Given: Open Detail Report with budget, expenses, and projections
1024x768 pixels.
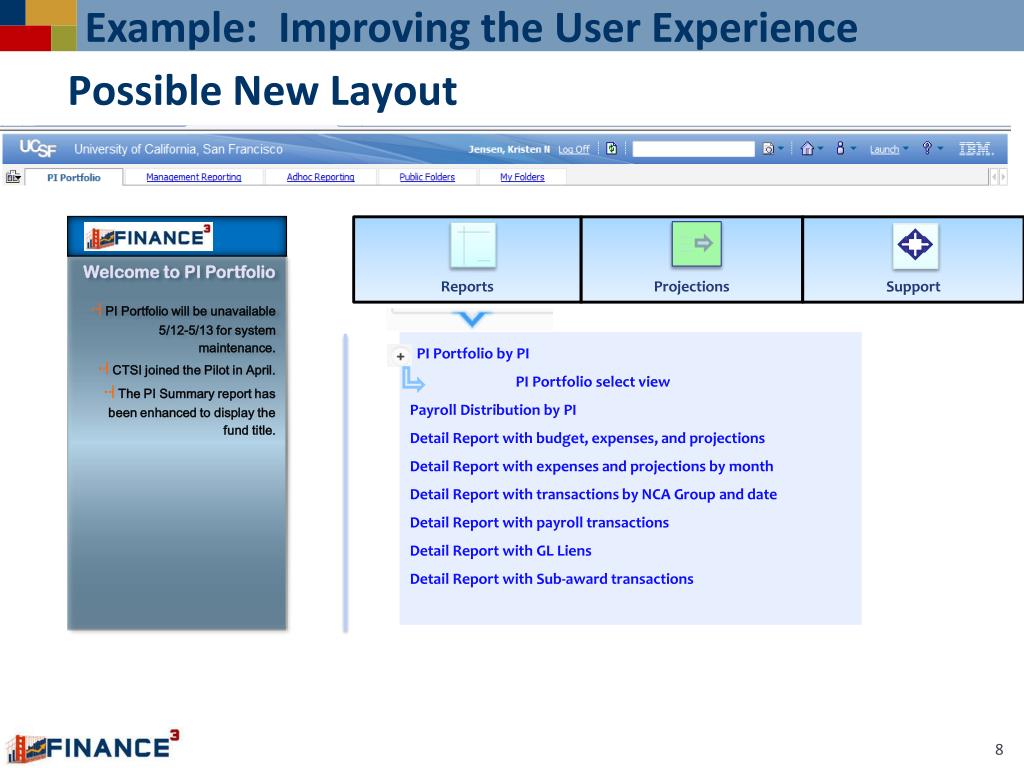Looking at the screenshot, I should pos(587,438).
